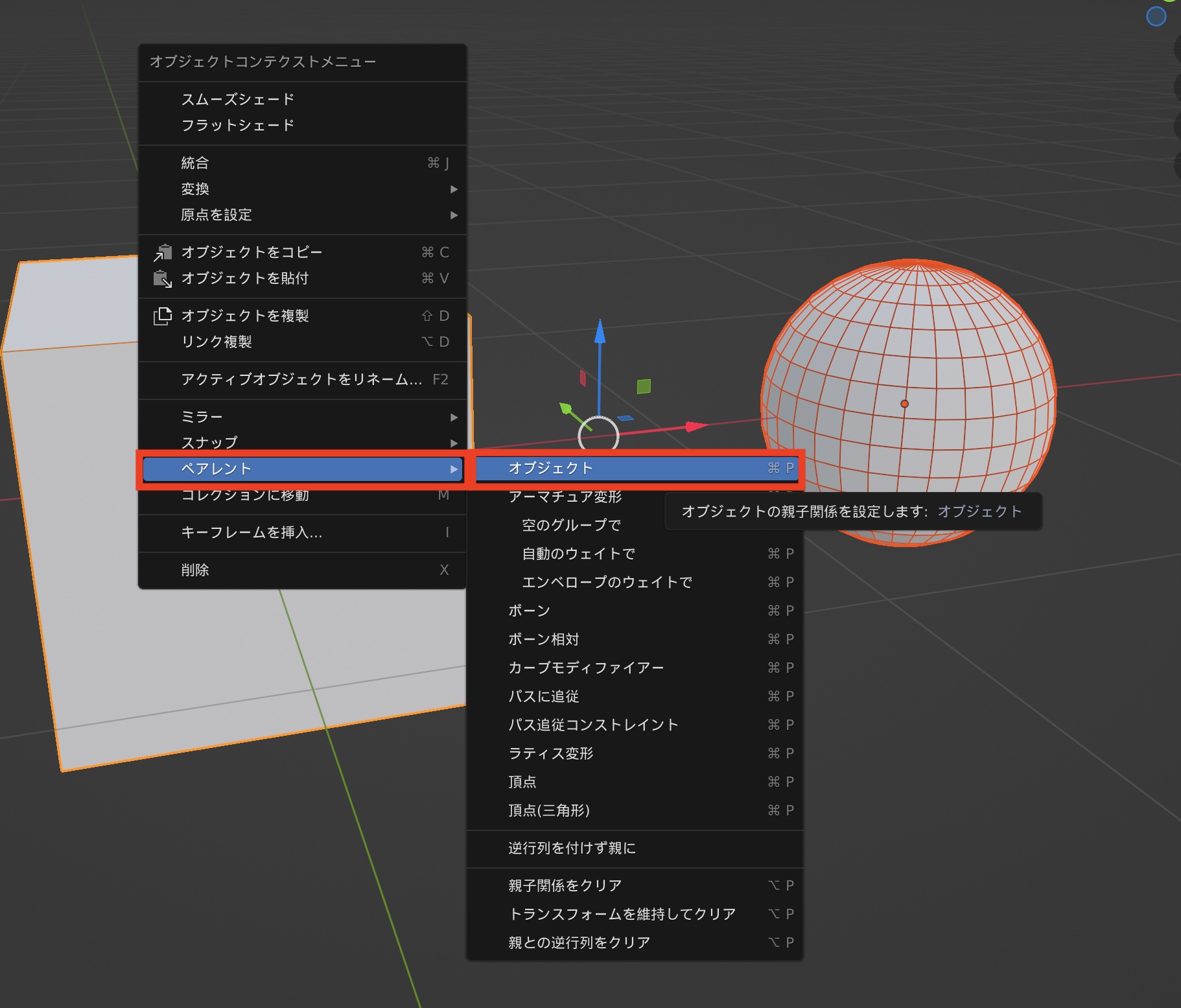Click the green Y-axis gizmo arrow tip
Image resolution: width=1181 pixels, height=1008 pixels.
pos(566,408)
